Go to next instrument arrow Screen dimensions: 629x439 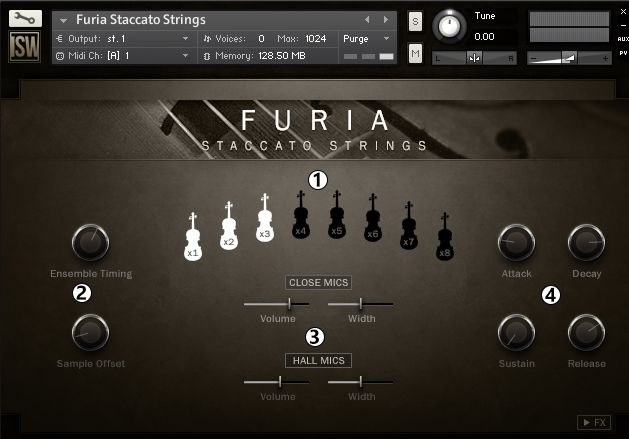(x=386, y=19)
